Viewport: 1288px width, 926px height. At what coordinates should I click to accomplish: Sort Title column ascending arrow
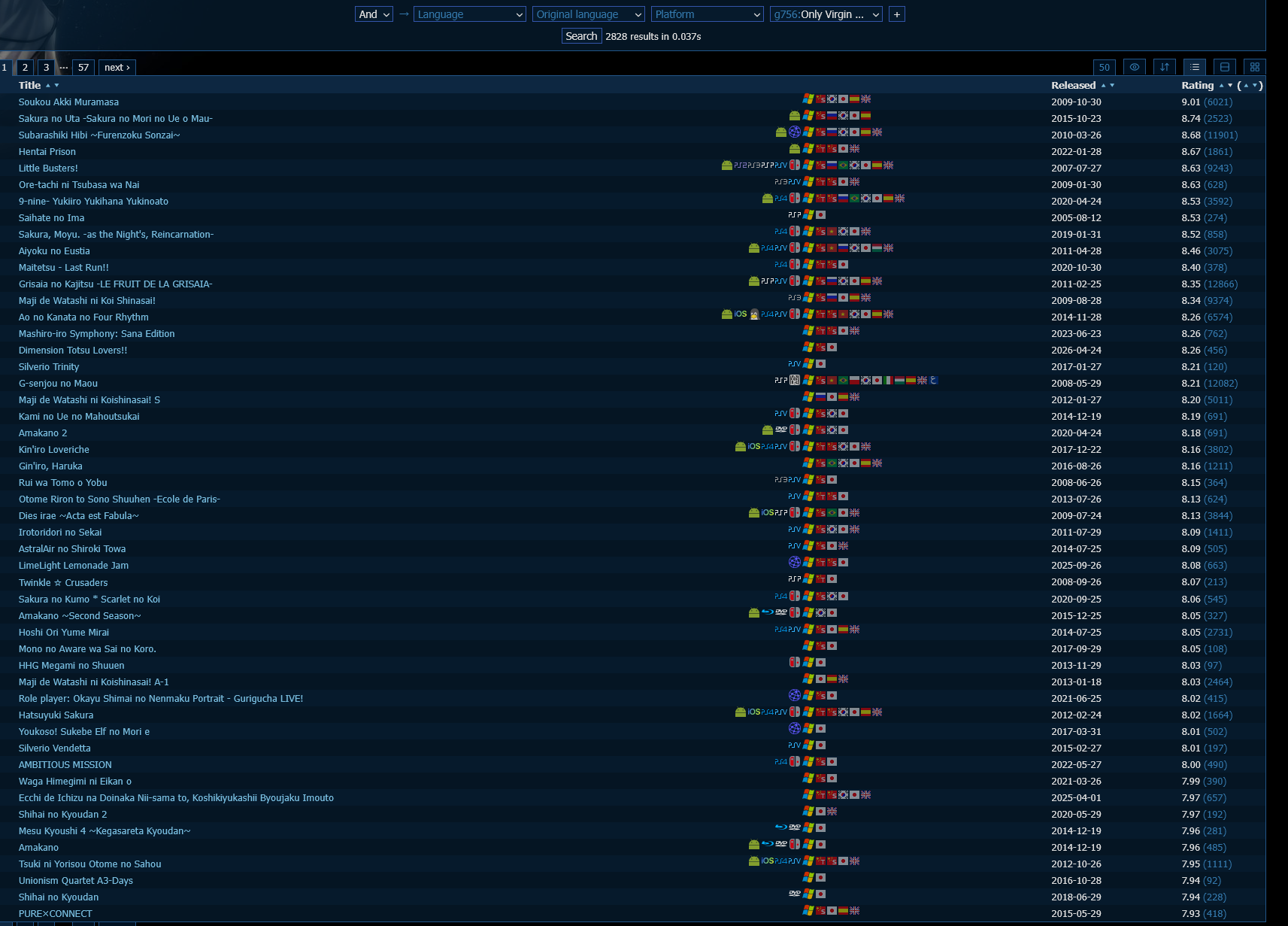[48, 86]
